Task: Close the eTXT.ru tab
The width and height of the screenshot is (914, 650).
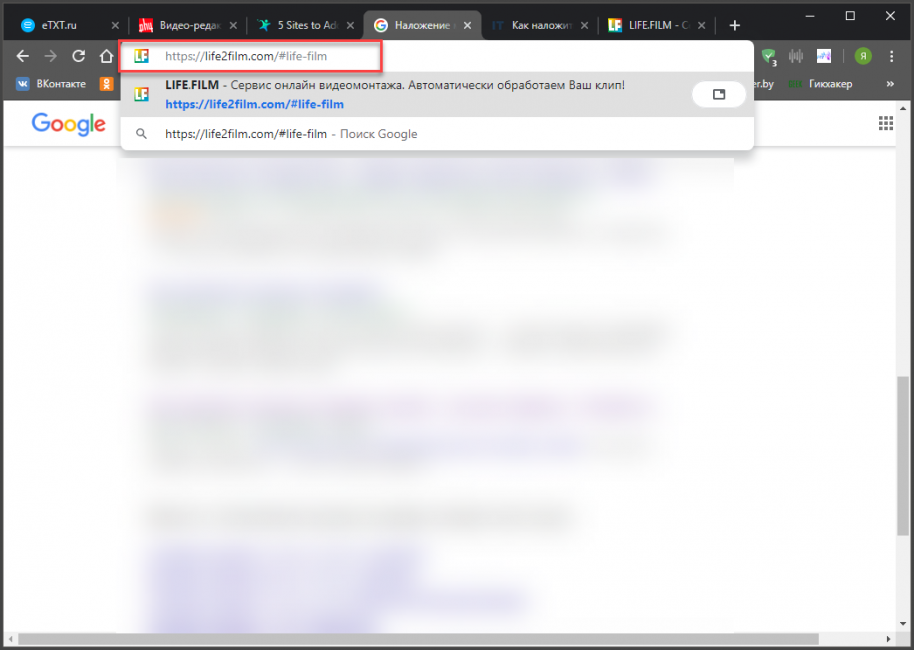Action: click(115, 25)
